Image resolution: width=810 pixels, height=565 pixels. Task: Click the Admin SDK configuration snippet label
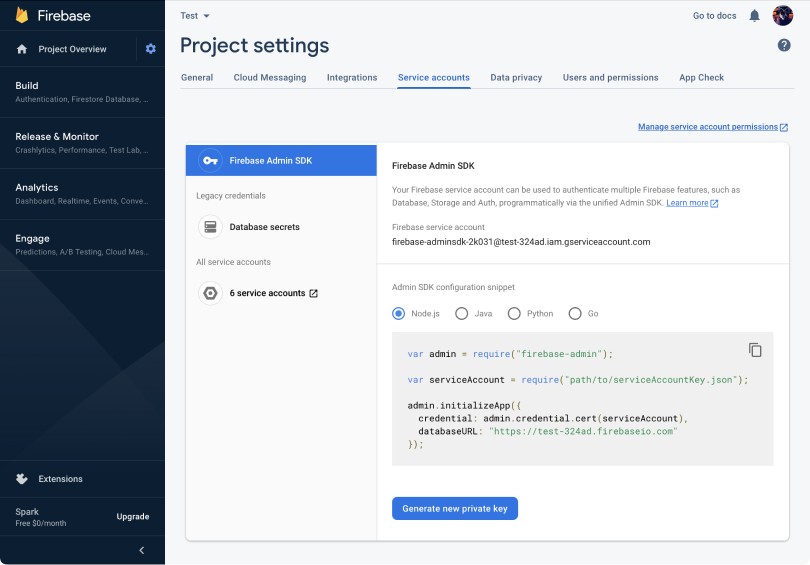pos(453,287)
